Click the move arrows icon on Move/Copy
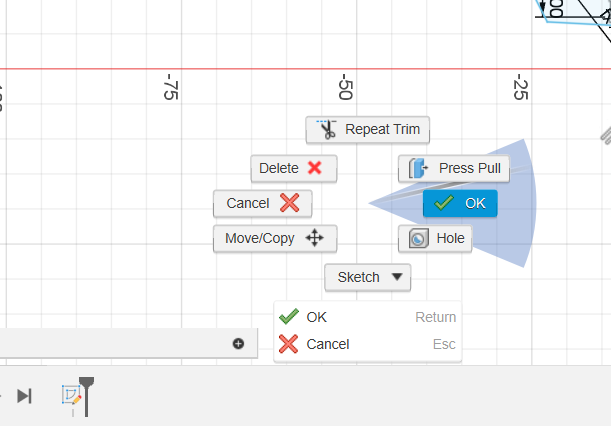The width and height of the screenshot is (611, 426). point(314,238)
